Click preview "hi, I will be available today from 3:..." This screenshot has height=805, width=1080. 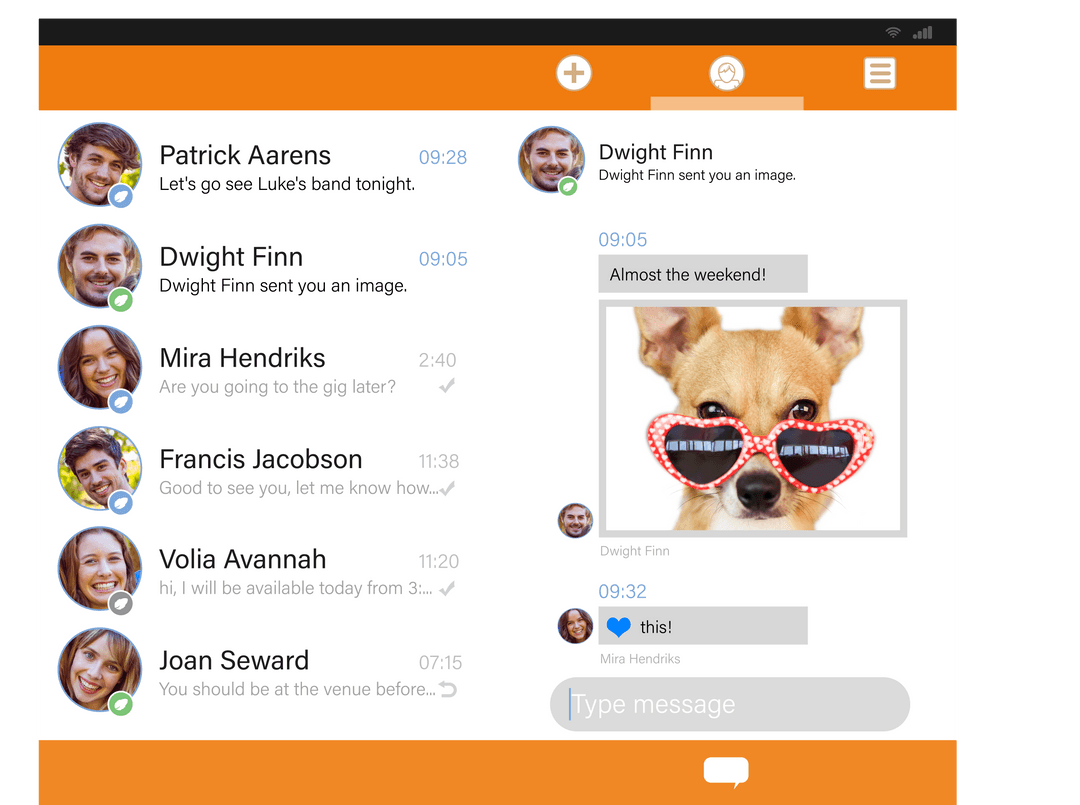point(295,588)
